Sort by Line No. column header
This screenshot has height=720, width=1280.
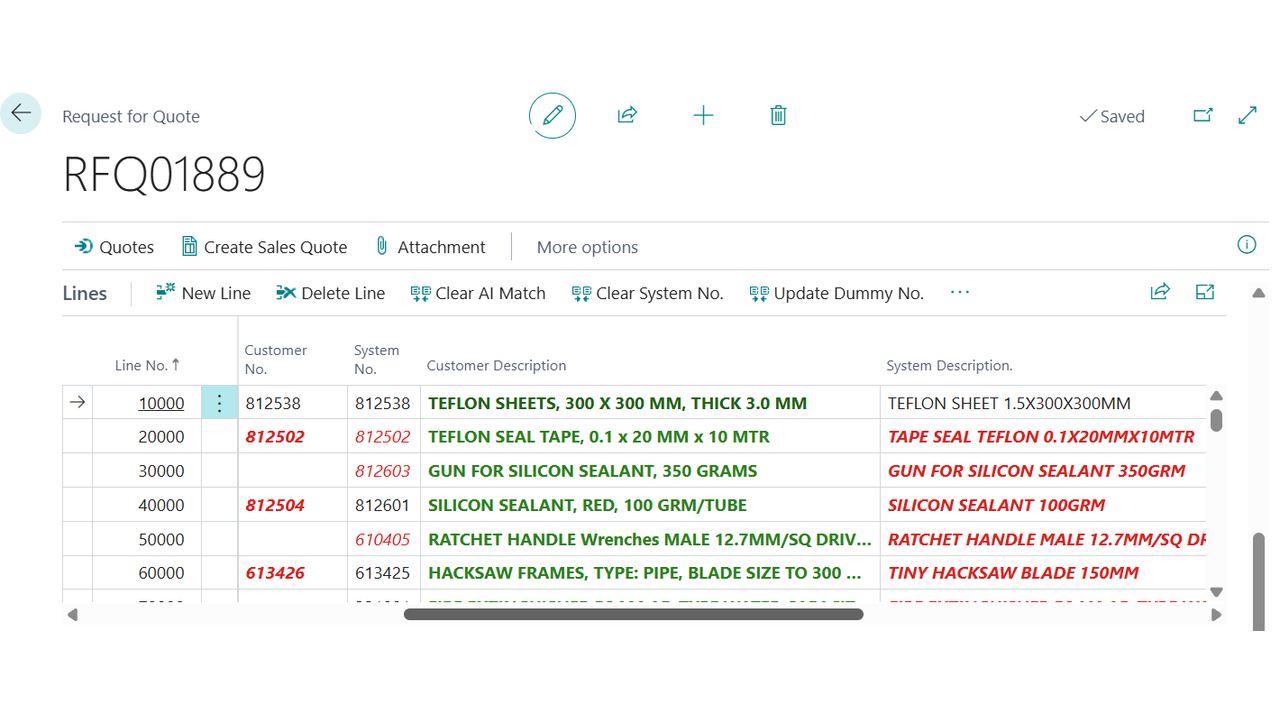pyautogui.click(x=148, y=365)
